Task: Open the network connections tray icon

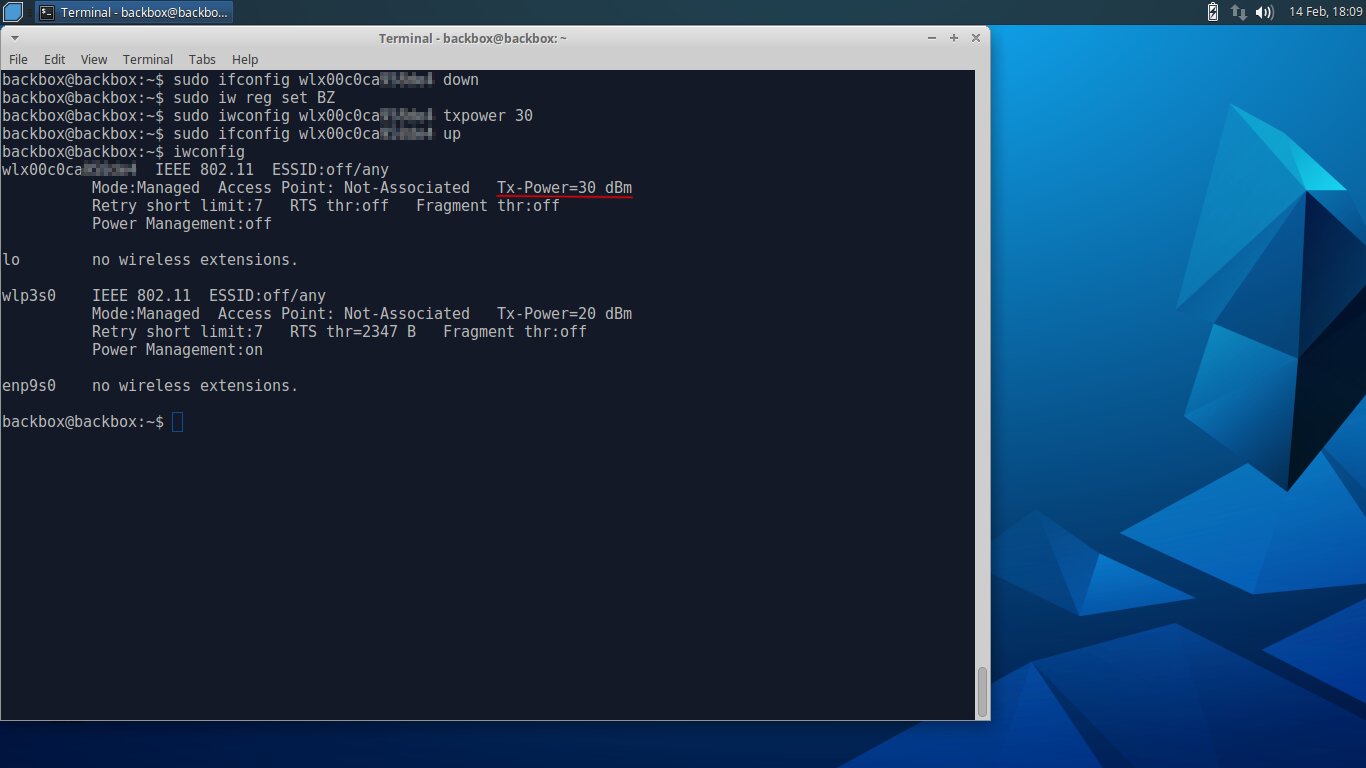Action: tap(1238, 12)
